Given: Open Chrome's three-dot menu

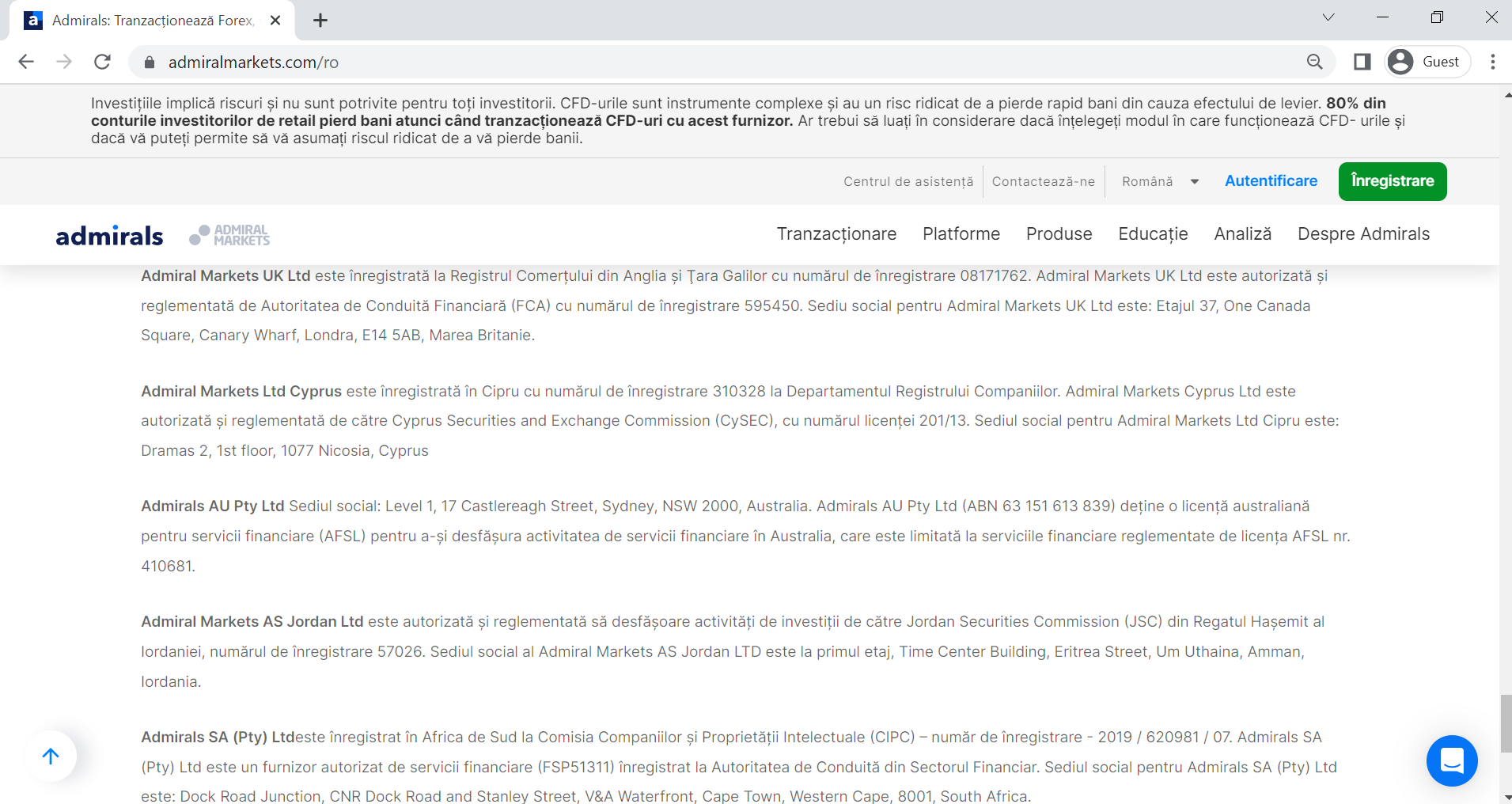Looking at the screenshot, I should (1492, 62).
